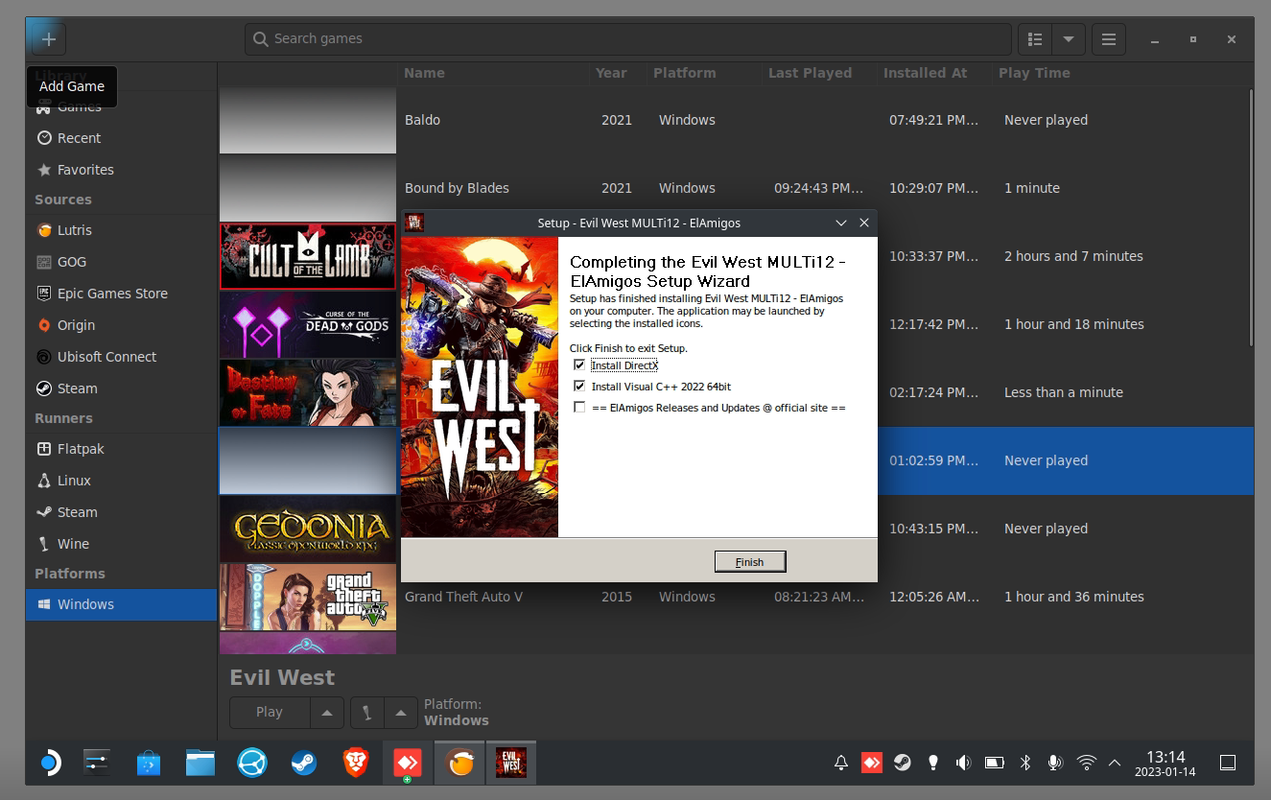Click the Destiny or Fate thumbnail
This screenshot has height=800, width=1271.
coord(308,392)
